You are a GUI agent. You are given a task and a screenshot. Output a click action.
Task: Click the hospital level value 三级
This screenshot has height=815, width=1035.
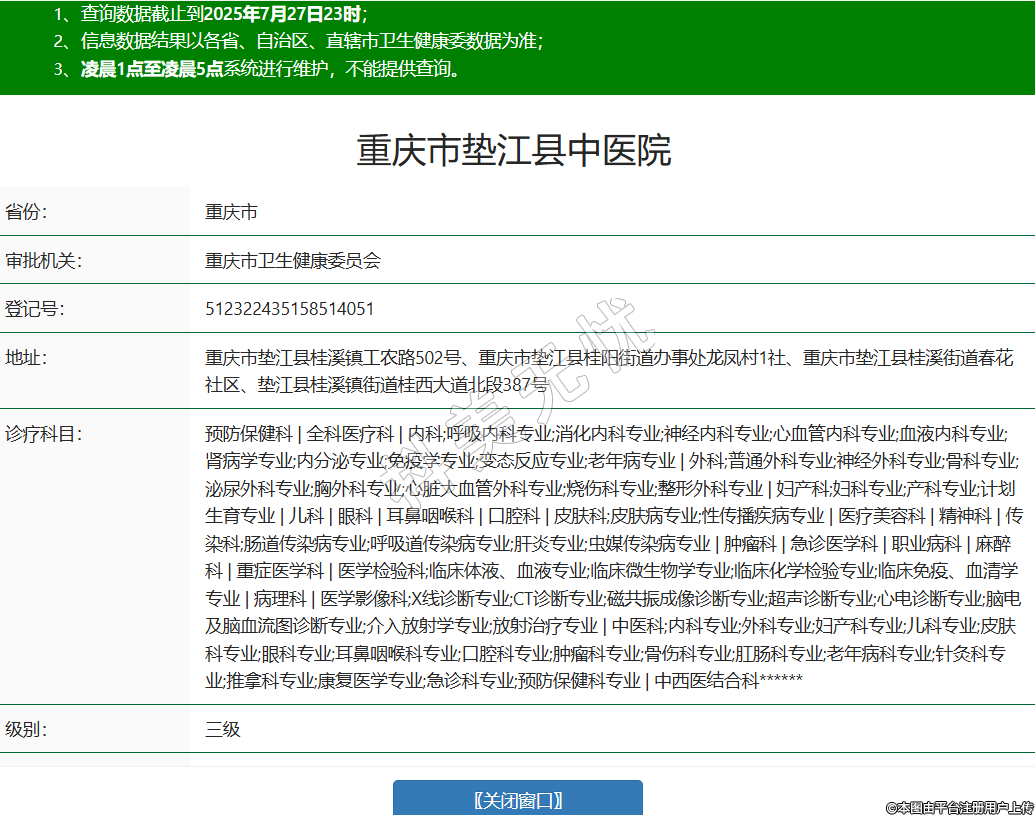coord(223,729)
